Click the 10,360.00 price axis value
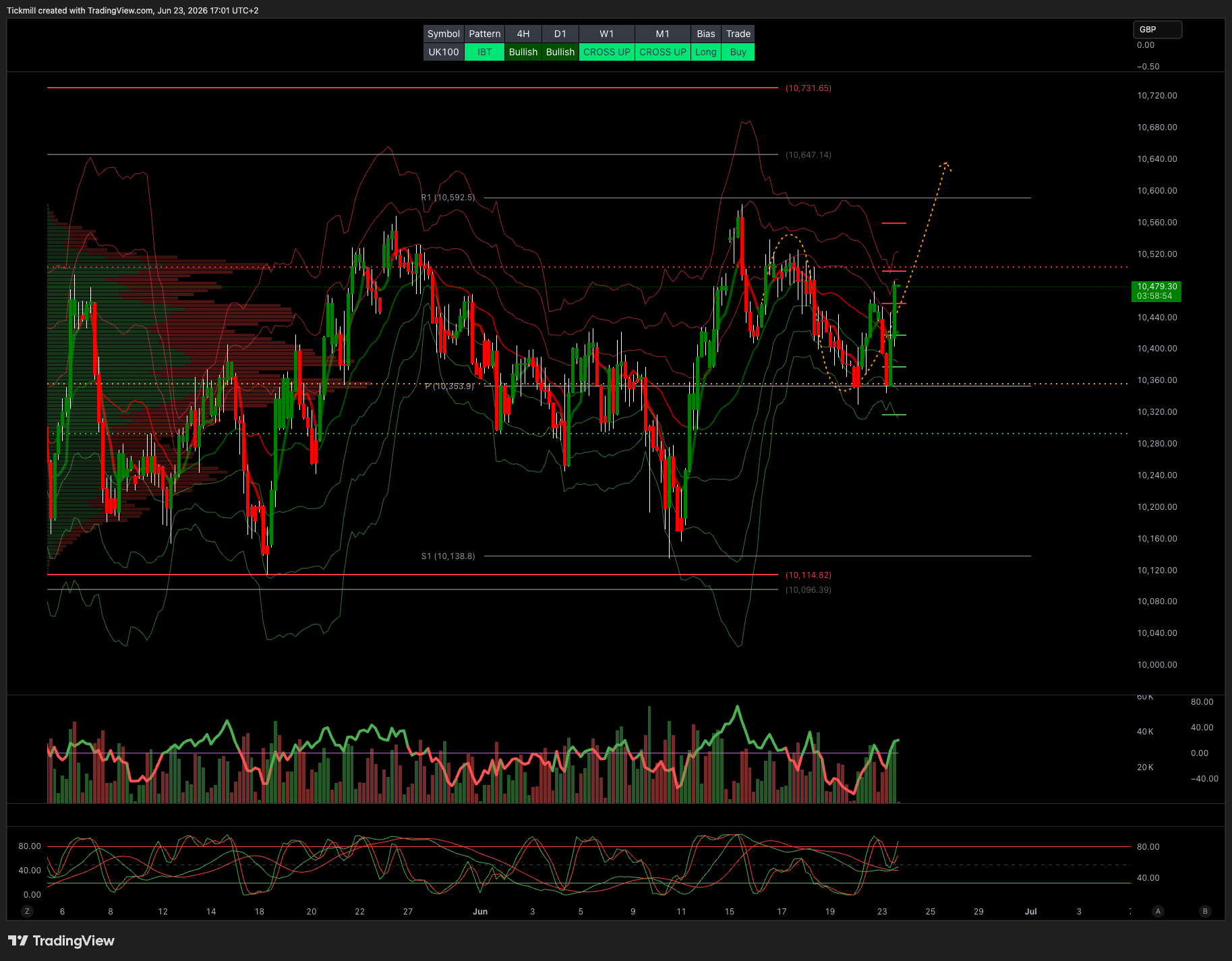This screenshot has height=961, width=1232. [1157, 380]
